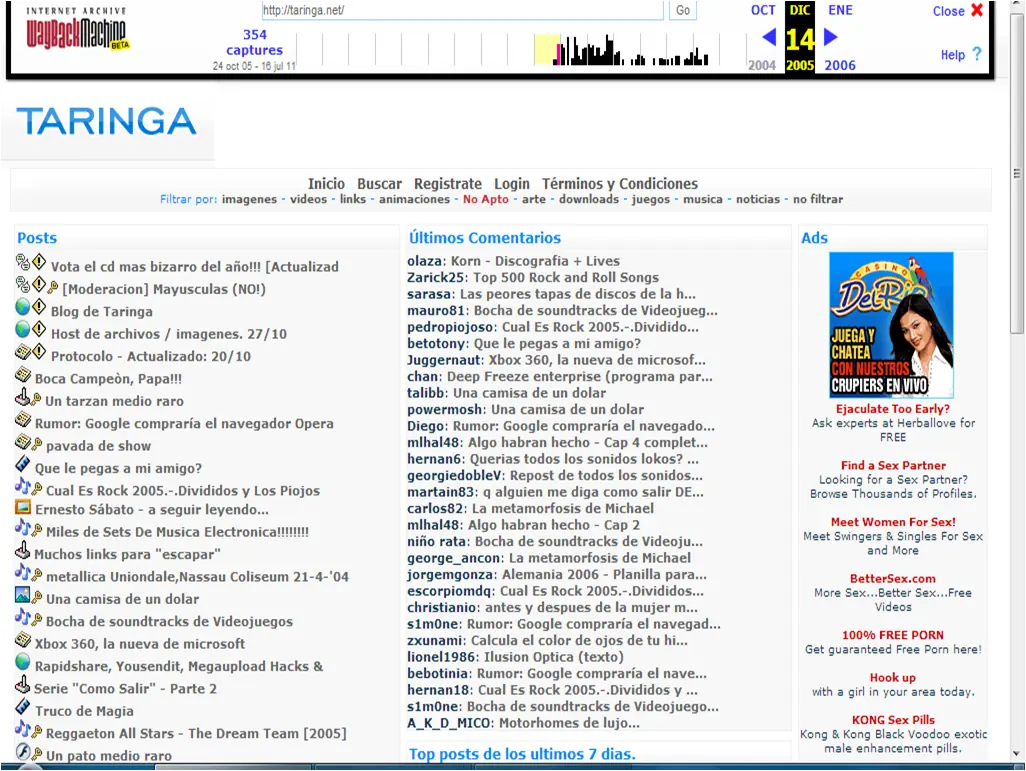Viewport: 1026px width, 771px height.
Task: Jump to year 2004 capture
Action: click(x=762, y=65)
